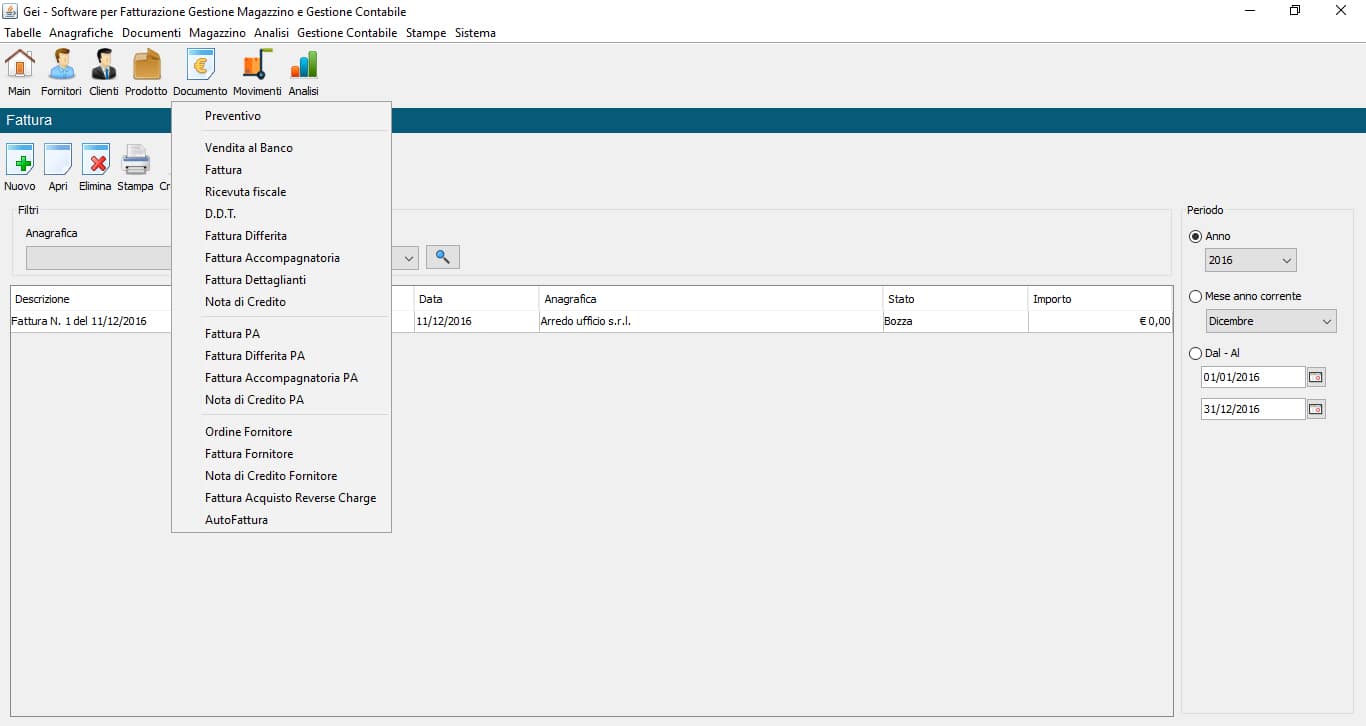Select Fattura Acquisto Reverse Charge entry
The width and height of the screenshot is (1366, 726).
click(290, 498)
